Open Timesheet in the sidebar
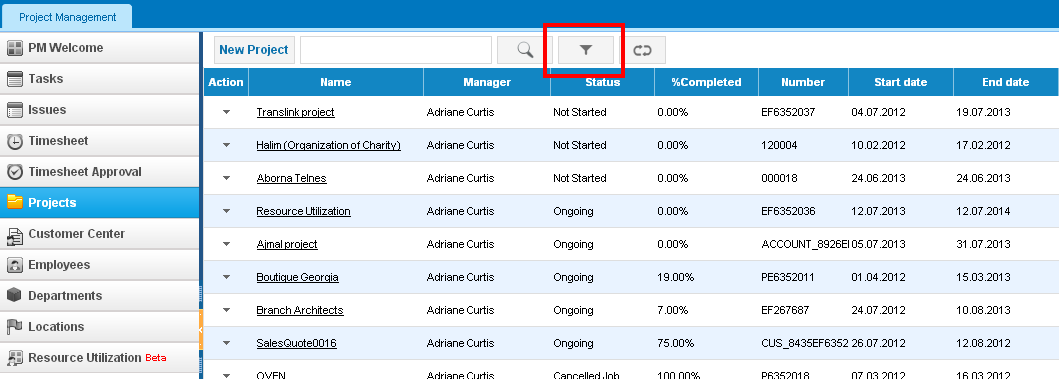The width and height of the screenshot is (1059, 379). click(x=99, y=141)
